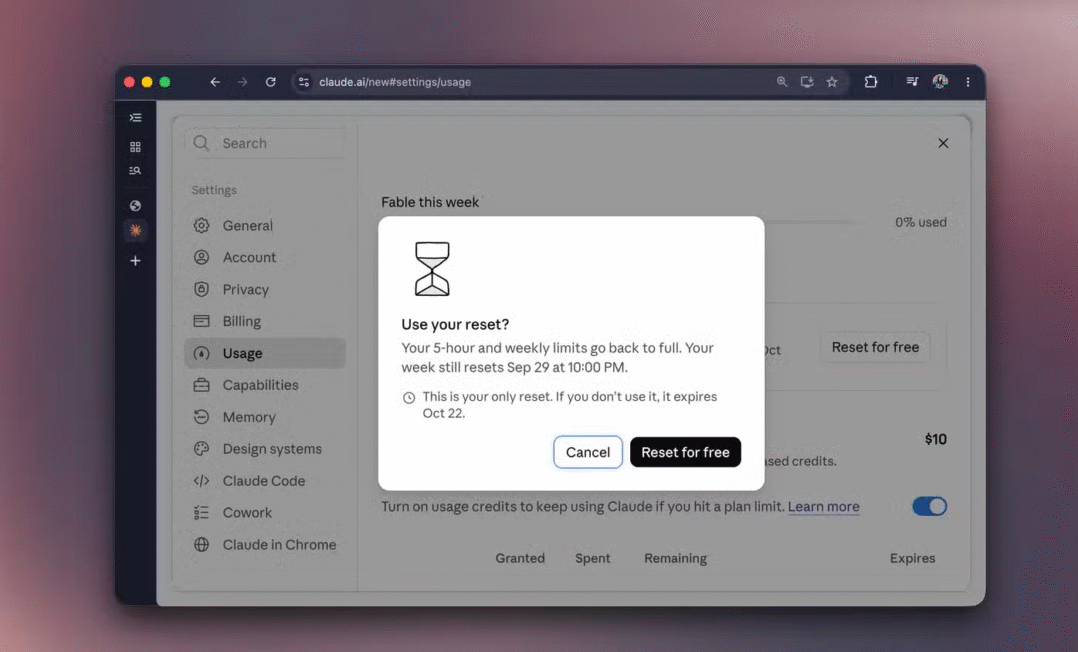Click the 'Remaining' column header

(675, 558)
